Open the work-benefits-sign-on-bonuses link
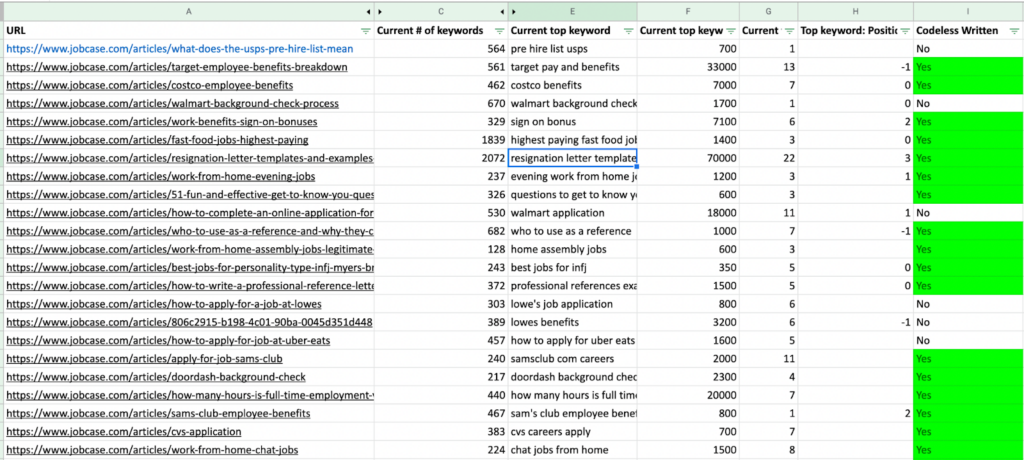Viewport: 1024px width, 460px height. [161, 122]
